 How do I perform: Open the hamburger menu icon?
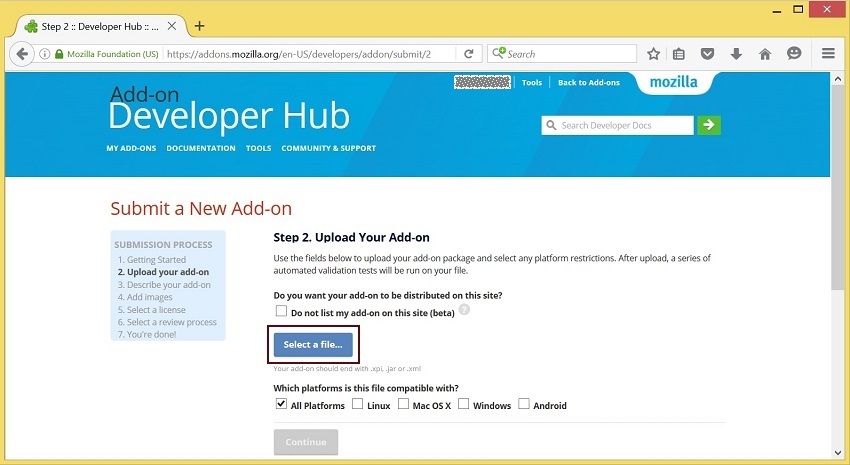click(x=828, y=53)
